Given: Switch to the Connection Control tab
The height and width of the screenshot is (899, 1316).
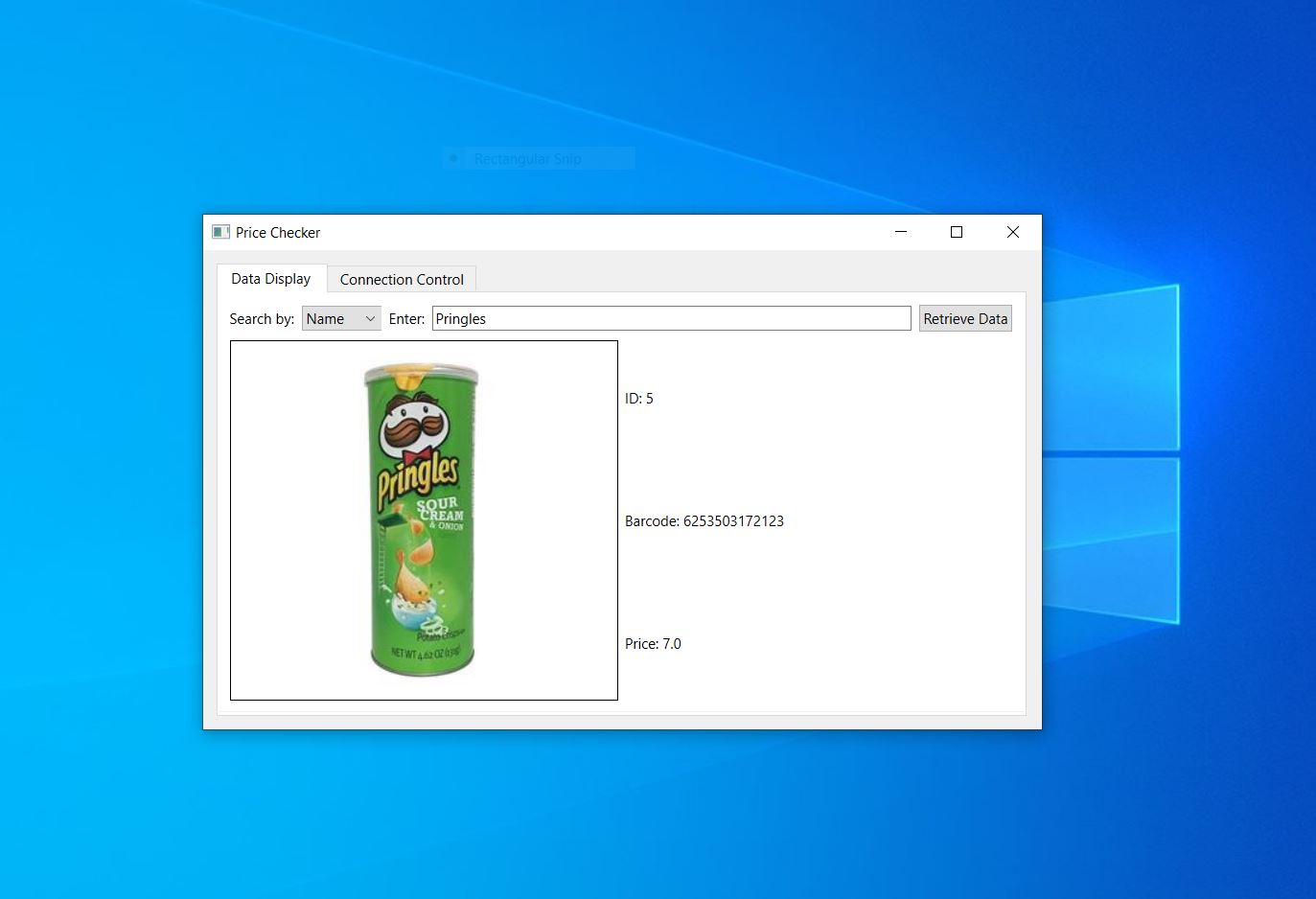Looking at the screenshot, I should pos(401,279).
